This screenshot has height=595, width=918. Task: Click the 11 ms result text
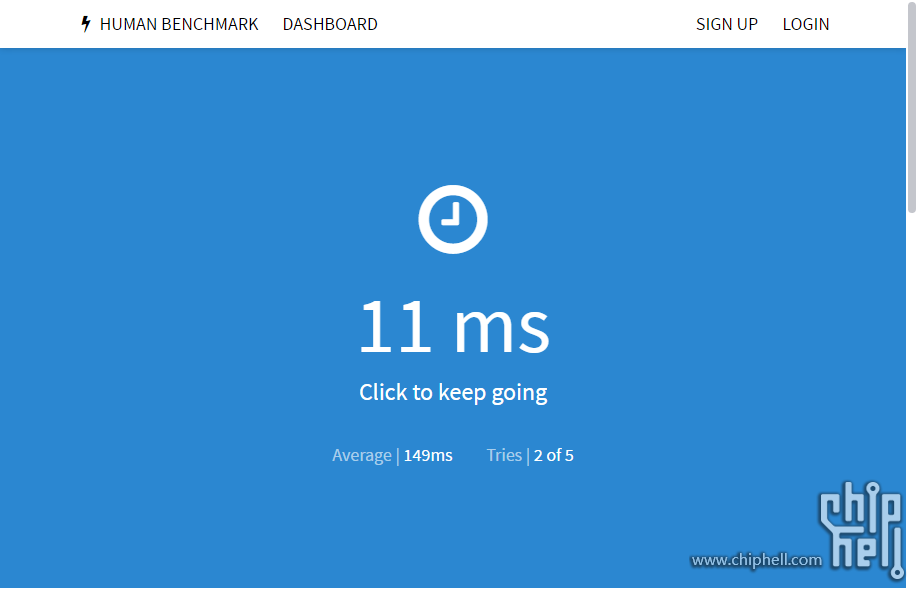click(454, 326)
